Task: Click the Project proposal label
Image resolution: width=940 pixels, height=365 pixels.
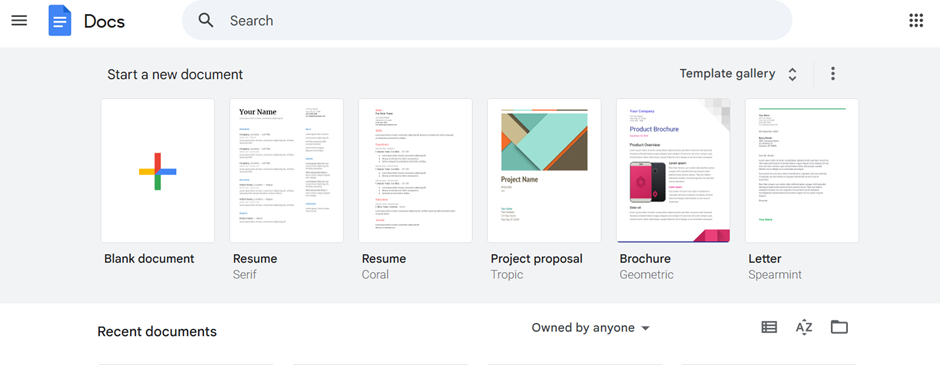Action: coord(537,260)
